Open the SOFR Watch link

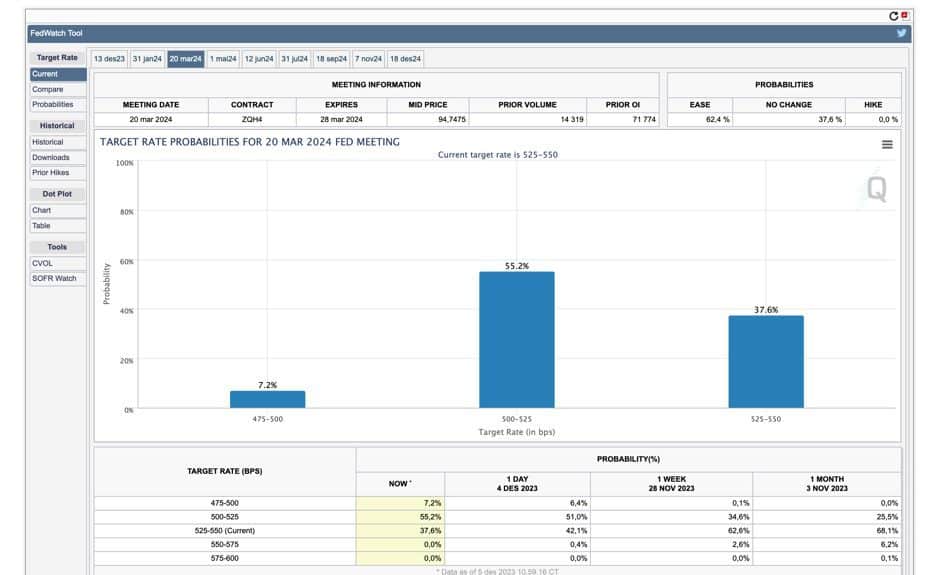(58, 278)
